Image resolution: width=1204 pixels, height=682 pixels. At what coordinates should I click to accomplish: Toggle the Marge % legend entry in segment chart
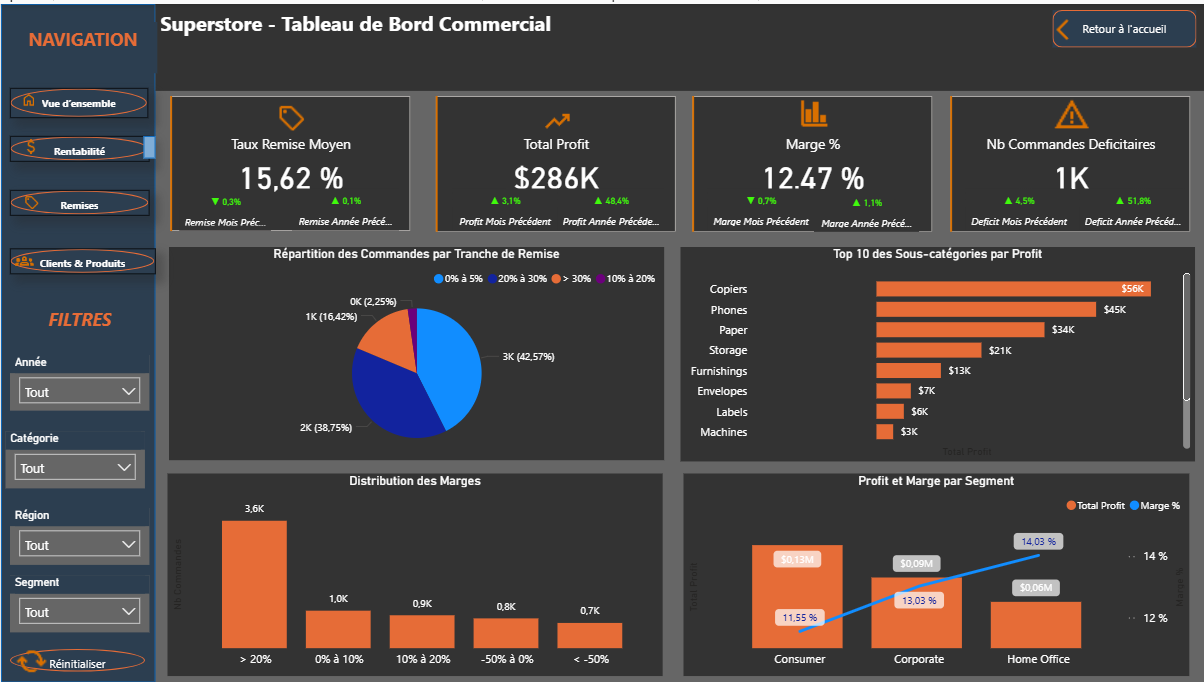1160,506
